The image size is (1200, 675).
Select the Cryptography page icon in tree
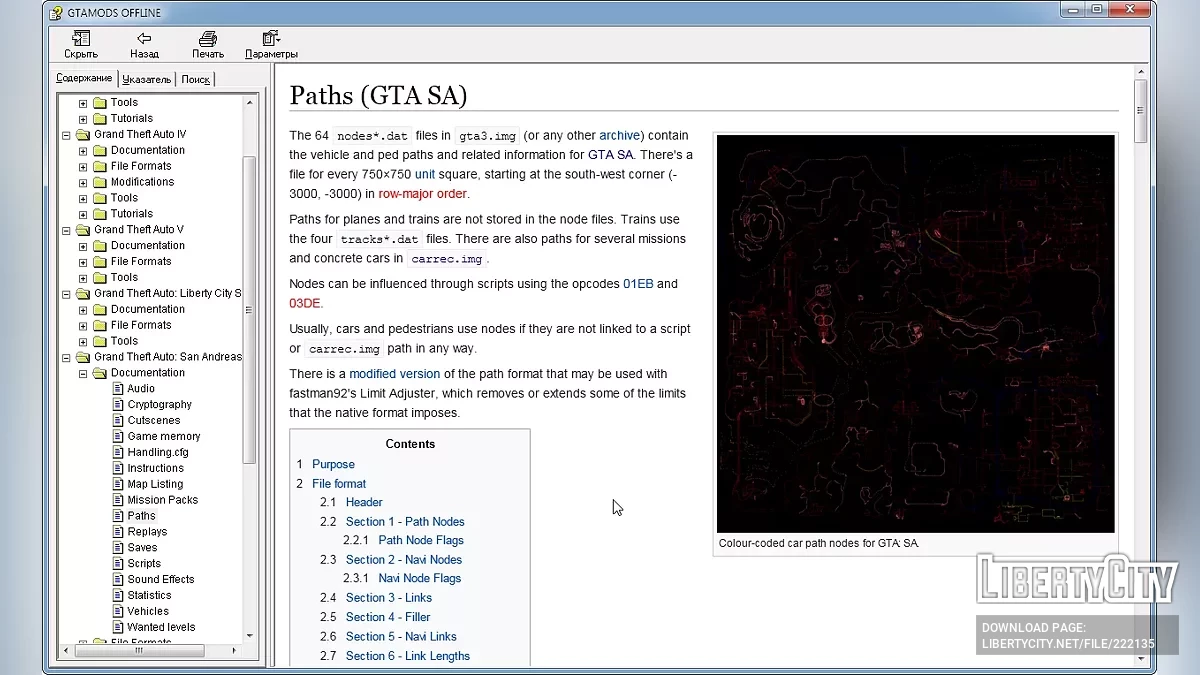tap(118, 405)
